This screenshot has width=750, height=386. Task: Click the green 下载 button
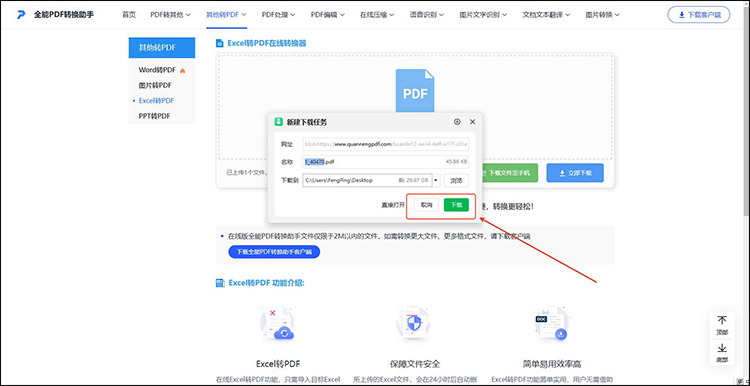456,205
